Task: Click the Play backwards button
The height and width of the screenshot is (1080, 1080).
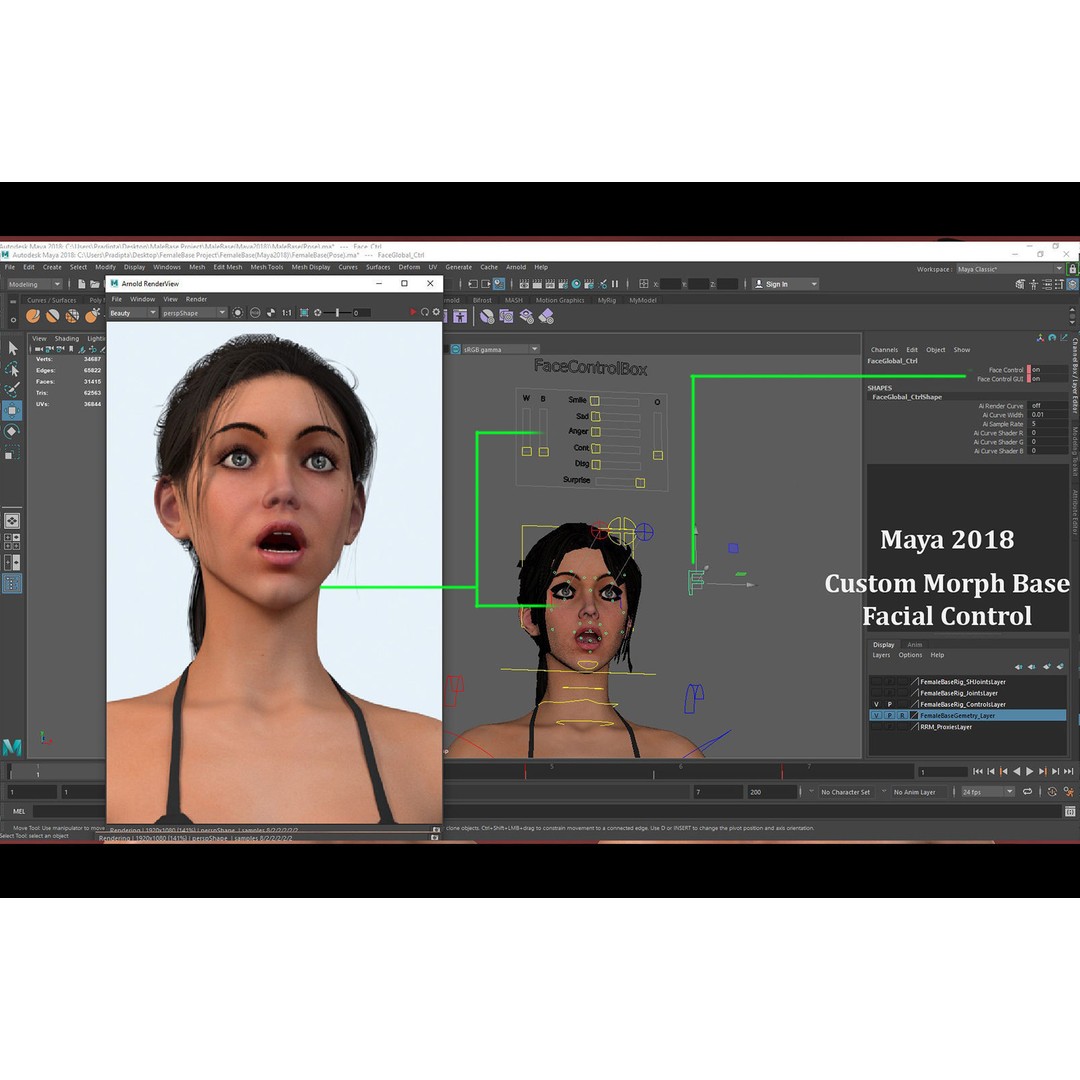Action: (x=1017, y=771)
